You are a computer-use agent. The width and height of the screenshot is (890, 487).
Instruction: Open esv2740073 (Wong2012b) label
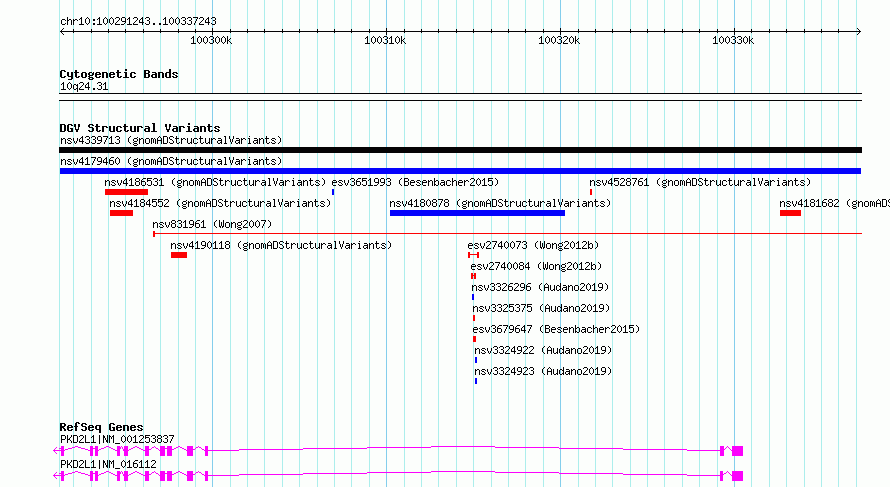[533, 245]
